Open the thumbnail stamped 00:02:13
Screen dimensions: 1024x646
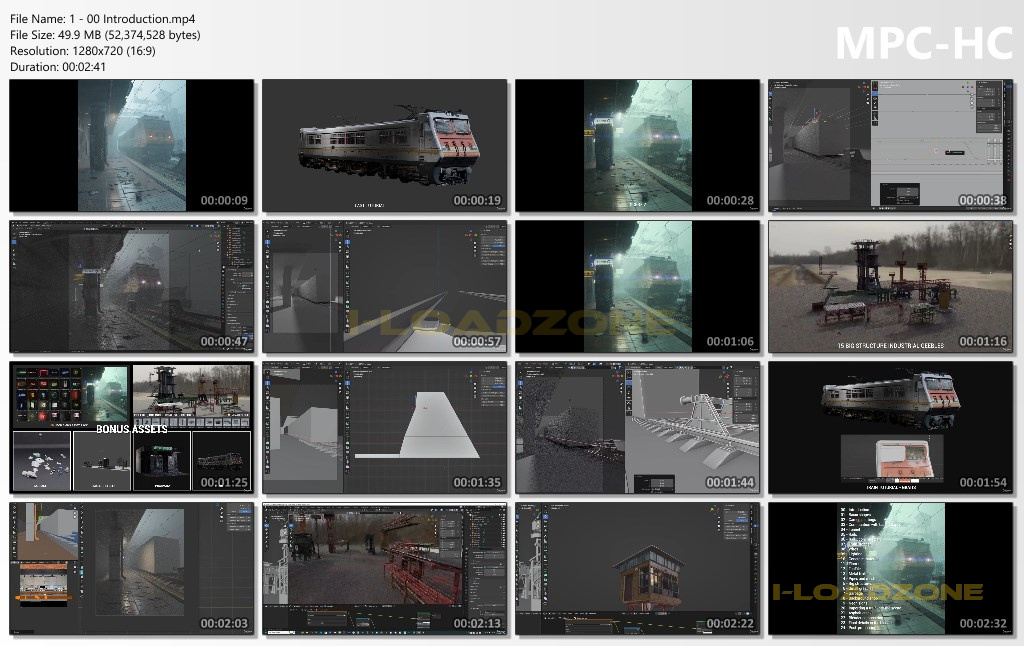pyautogui.click(x=385, y=569)
